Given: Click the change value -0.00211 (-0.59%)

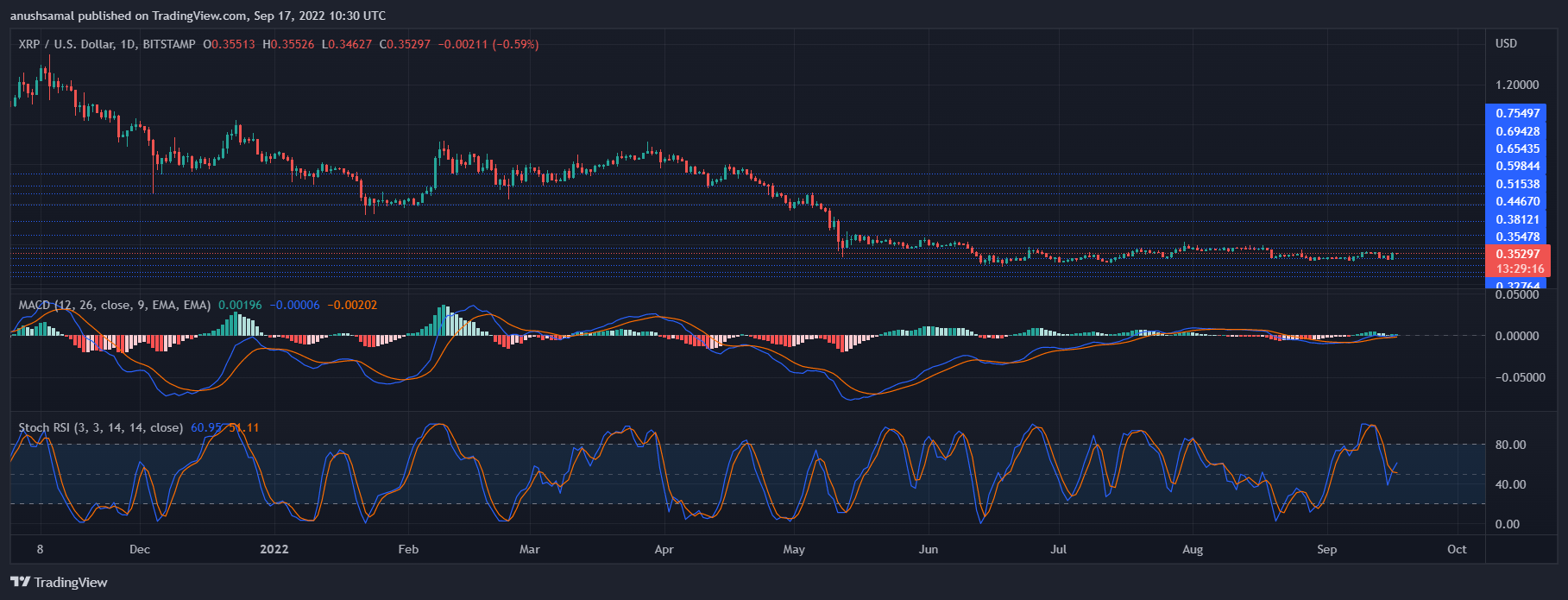Looking at the screenshot, I should pos(488,44).
